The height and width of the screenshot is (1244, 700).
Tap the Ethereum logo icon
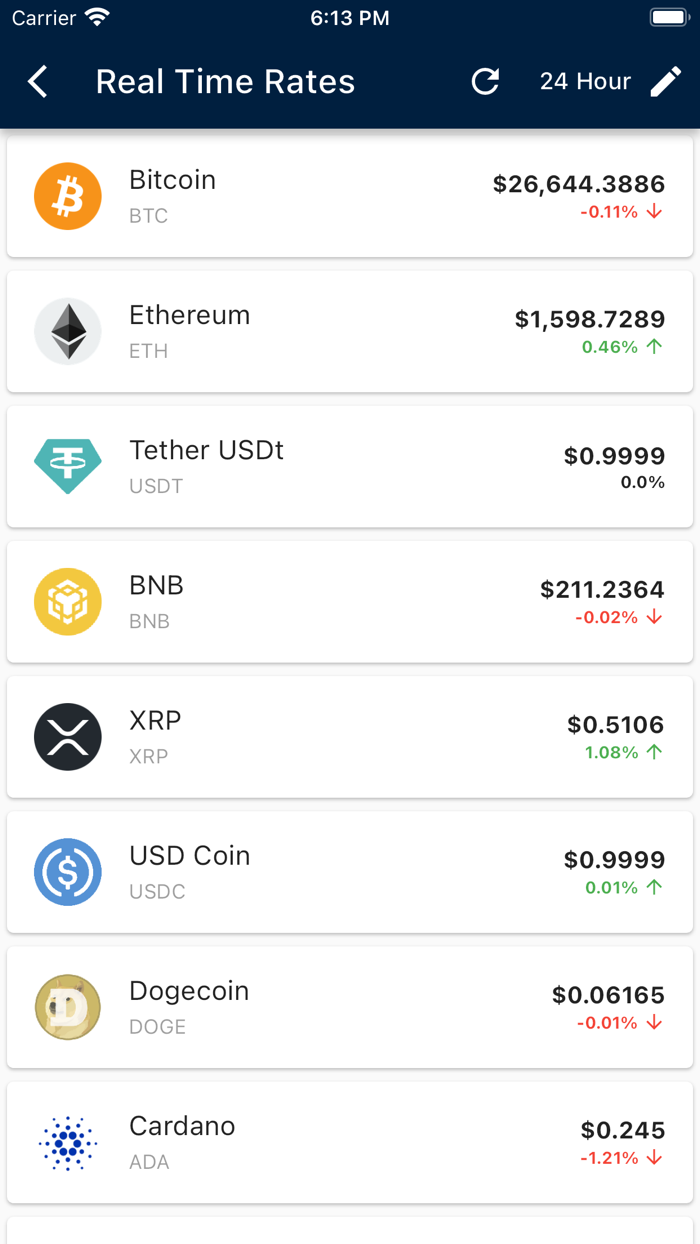click(67, 331)
